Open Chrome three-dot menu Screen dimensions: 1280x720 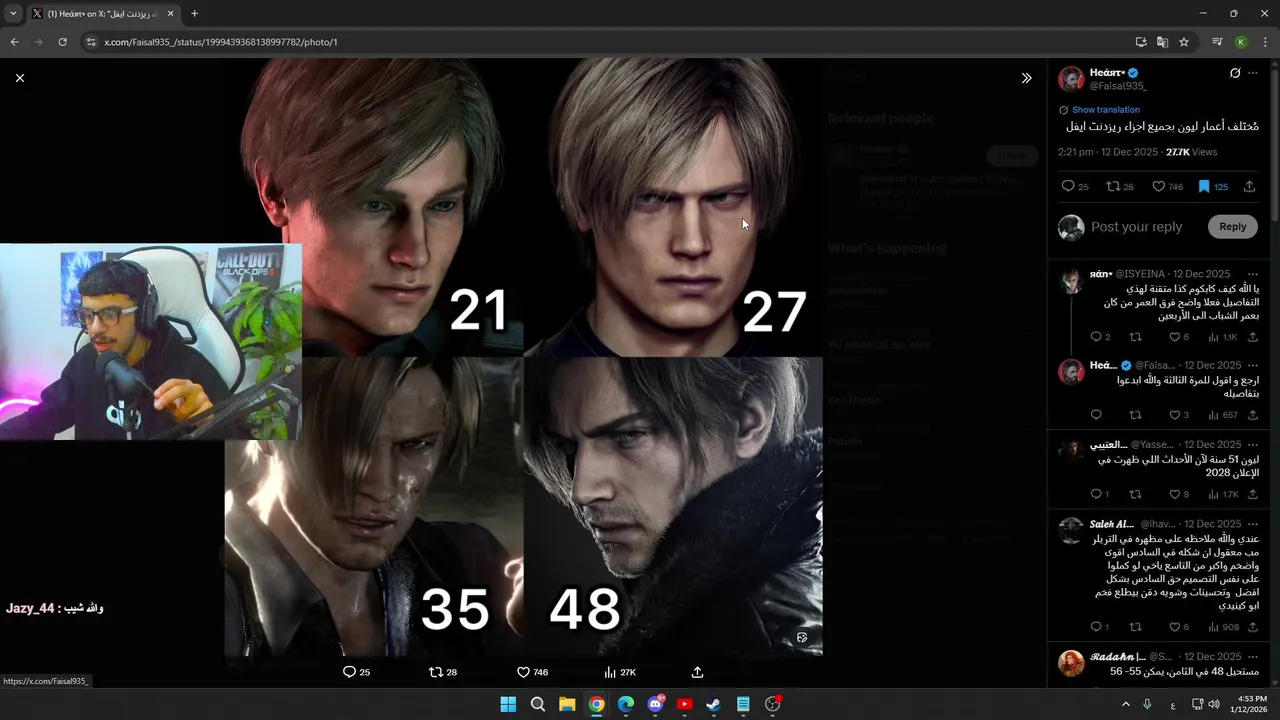coord(1265,42)
